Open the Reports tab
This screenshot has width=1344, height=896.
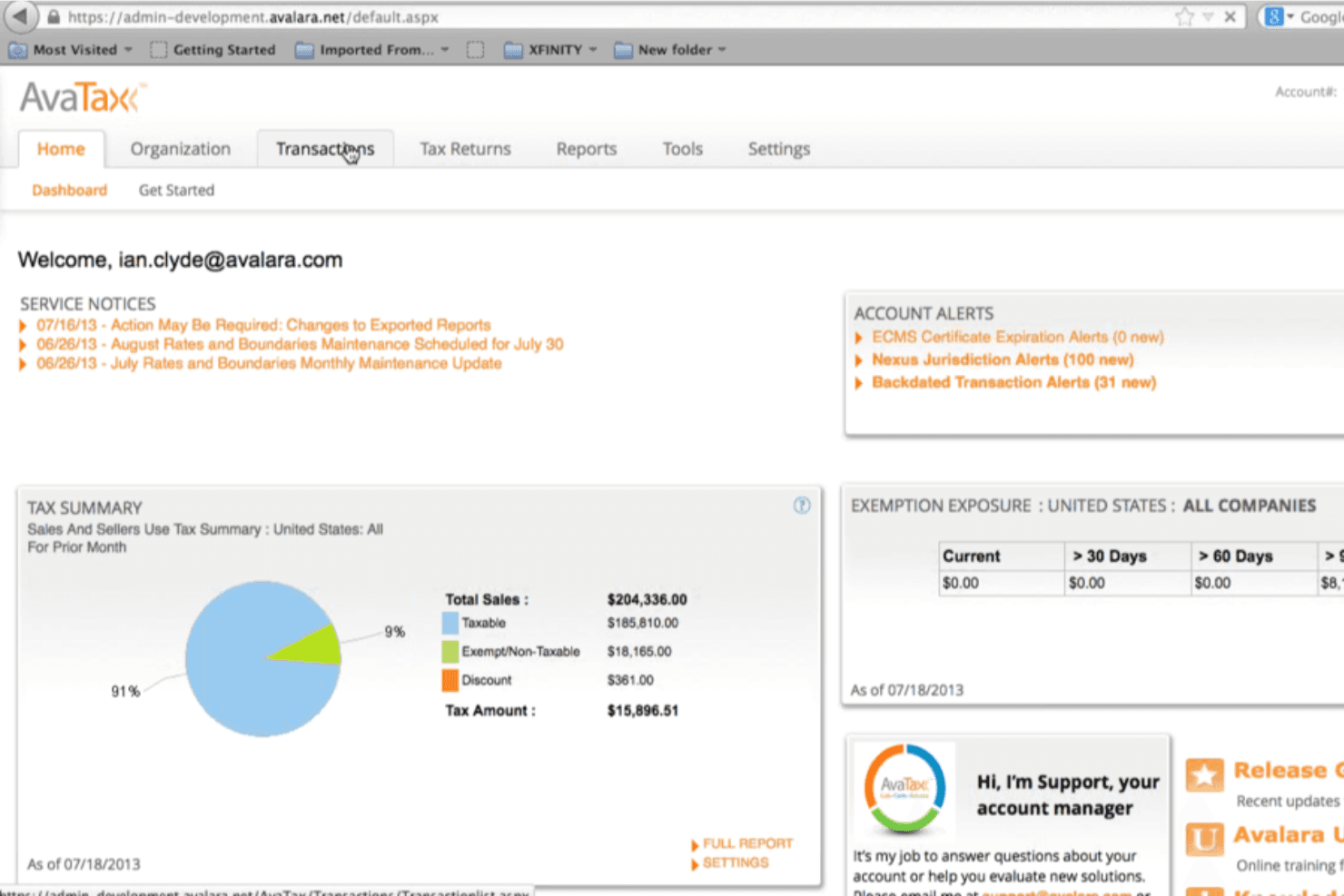587,149
